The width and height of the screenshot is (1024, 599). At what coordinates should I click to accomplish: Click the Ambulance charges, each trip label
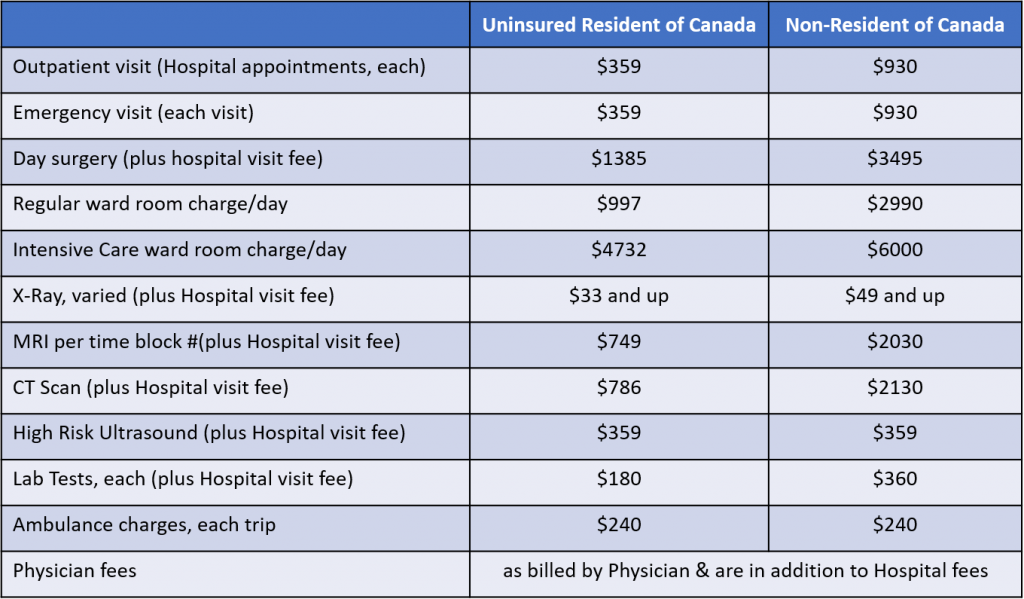pyautogui.click(x=144, y=526)
